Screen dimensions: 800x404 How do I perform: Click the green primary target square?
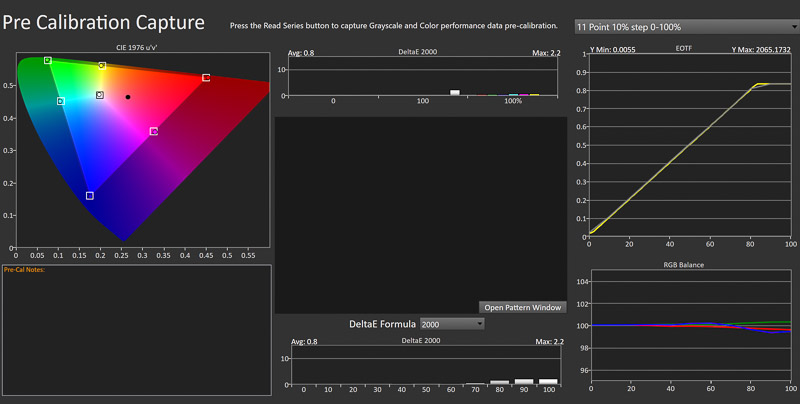pos(48,61)
